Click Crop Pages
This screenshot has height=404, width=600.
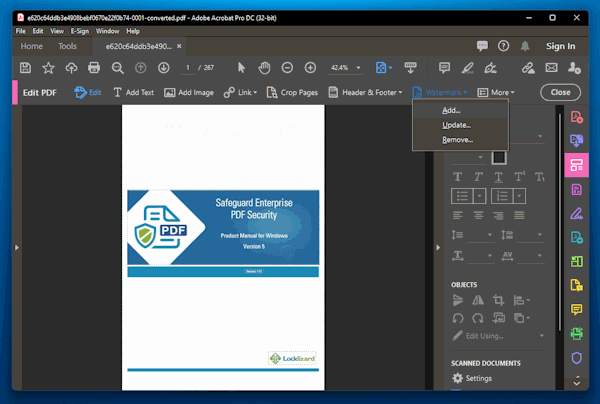[292, 93]
